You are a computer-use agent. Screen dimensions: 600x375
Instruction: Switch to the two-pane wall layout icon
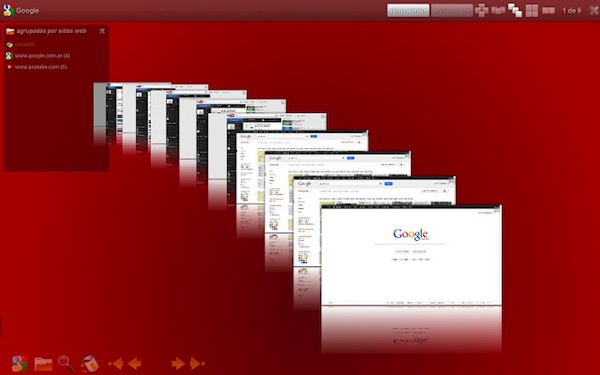(x=548, y=10)
